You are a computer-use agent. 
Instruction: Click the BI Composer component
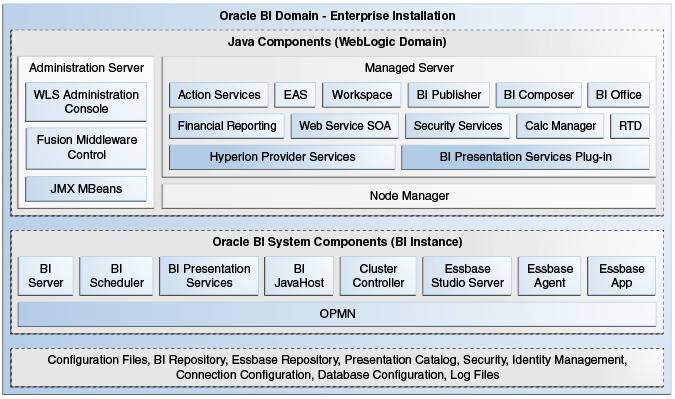pyautogui.click(x=539, y=95)
